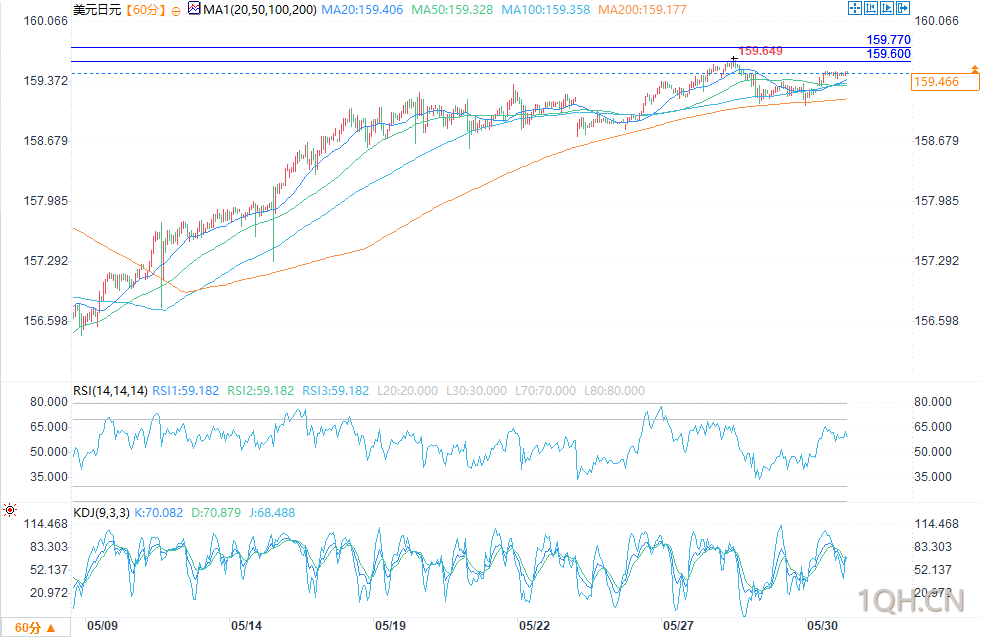Click the L80:80.000 level label
Image resolution: width=981 pixels, height=637 pixels.
point(614,390)
